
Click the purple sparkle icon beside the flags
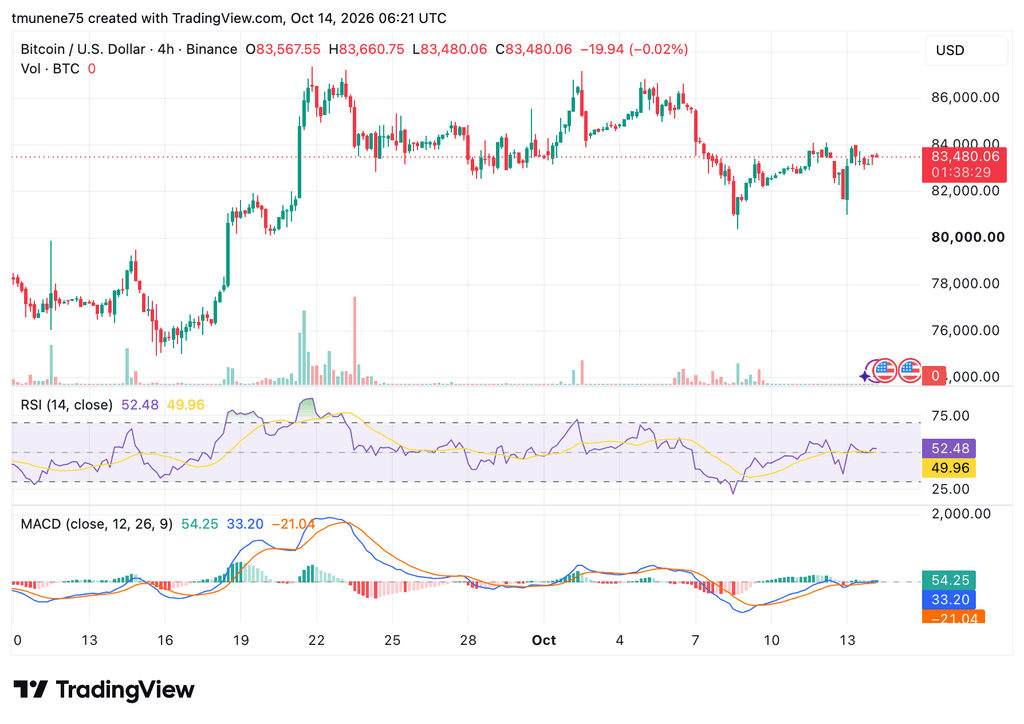865,376
